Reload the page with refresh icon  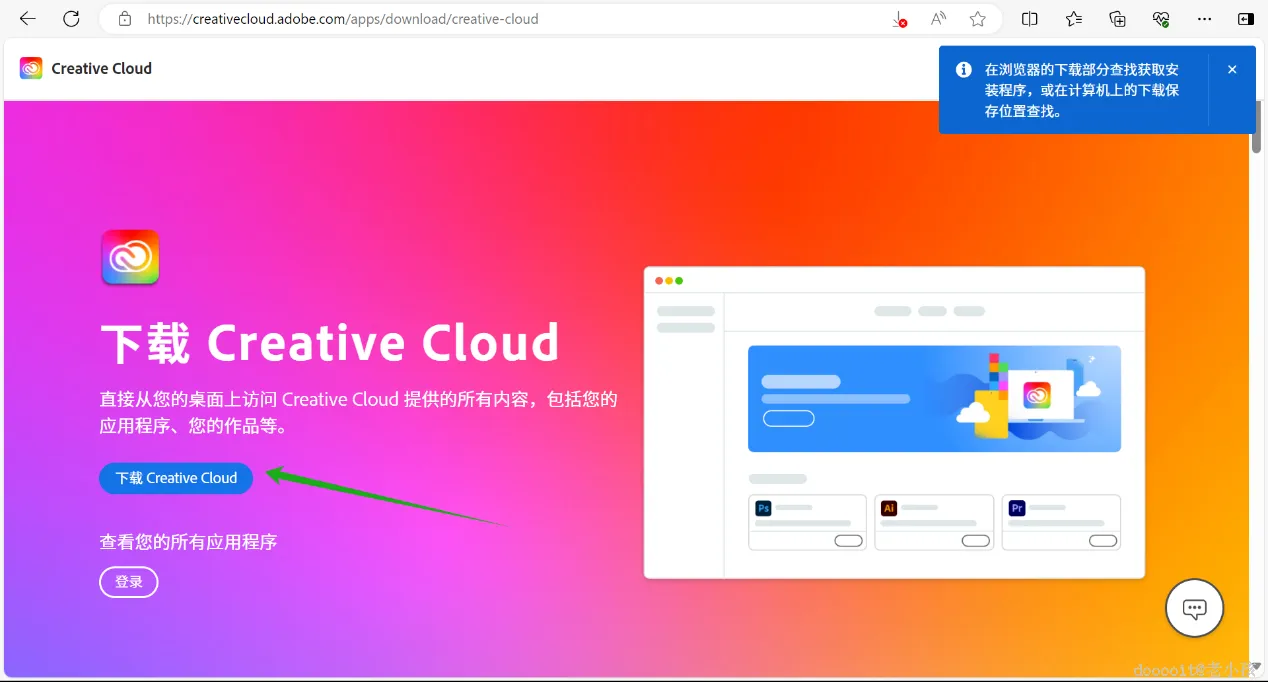click(71, 19)
